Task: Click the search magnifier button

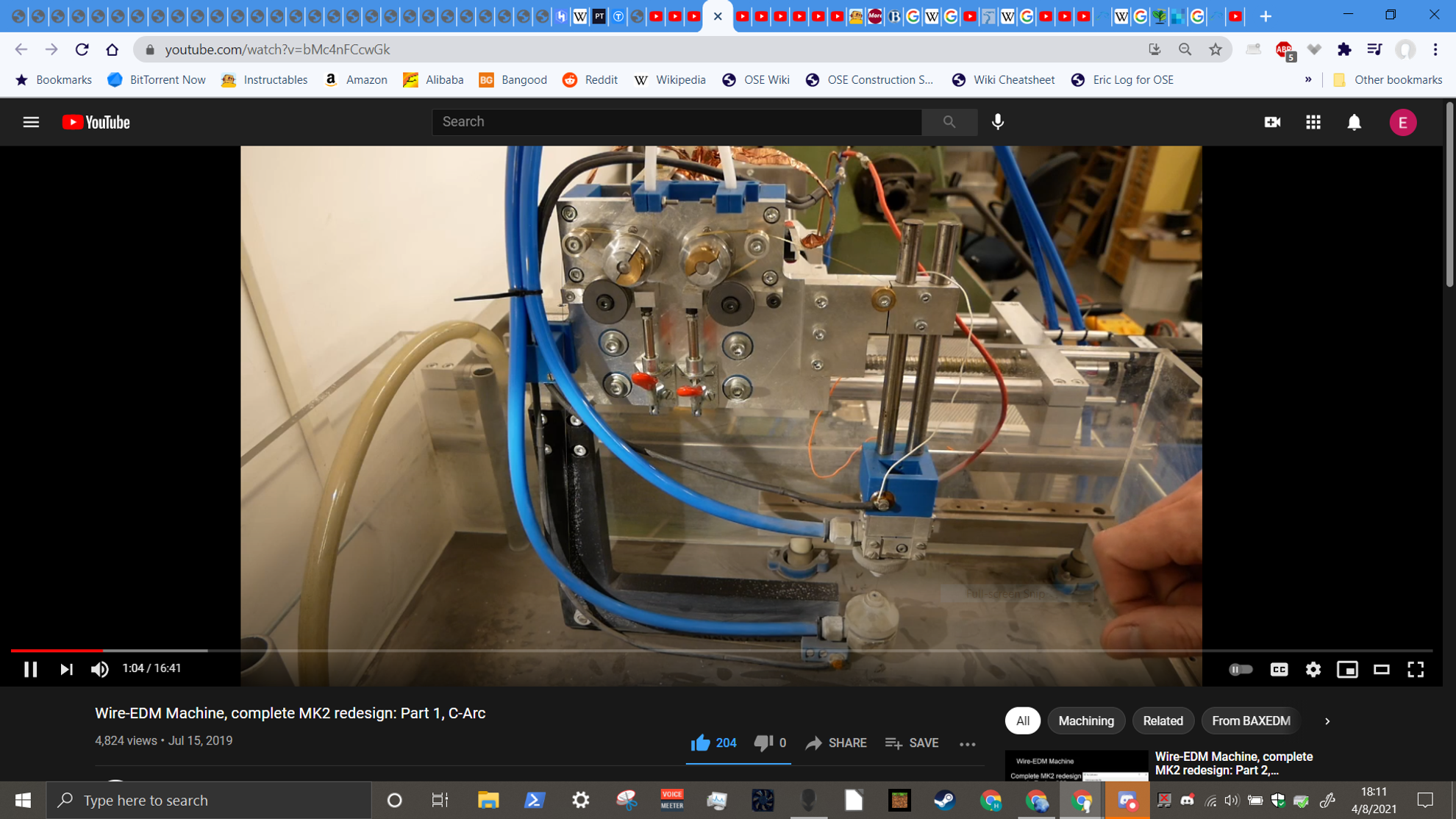Action: [x=949, y=122]
